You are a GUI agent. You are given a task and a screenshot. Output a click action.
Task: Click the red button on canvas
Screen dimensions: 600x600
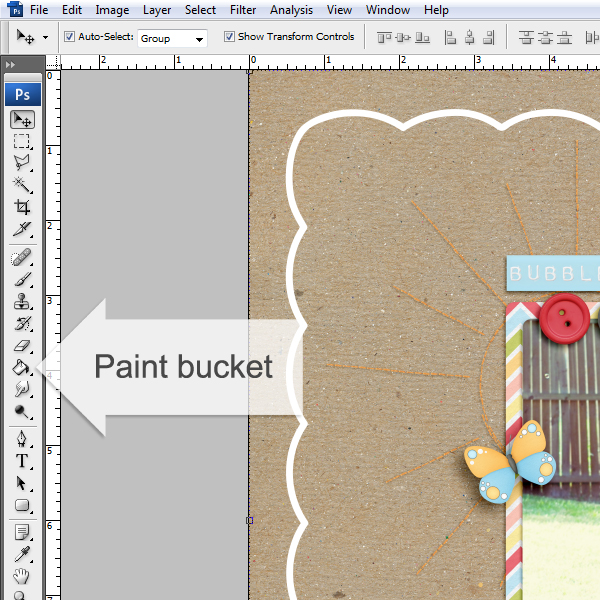click(x=564, y=318)
